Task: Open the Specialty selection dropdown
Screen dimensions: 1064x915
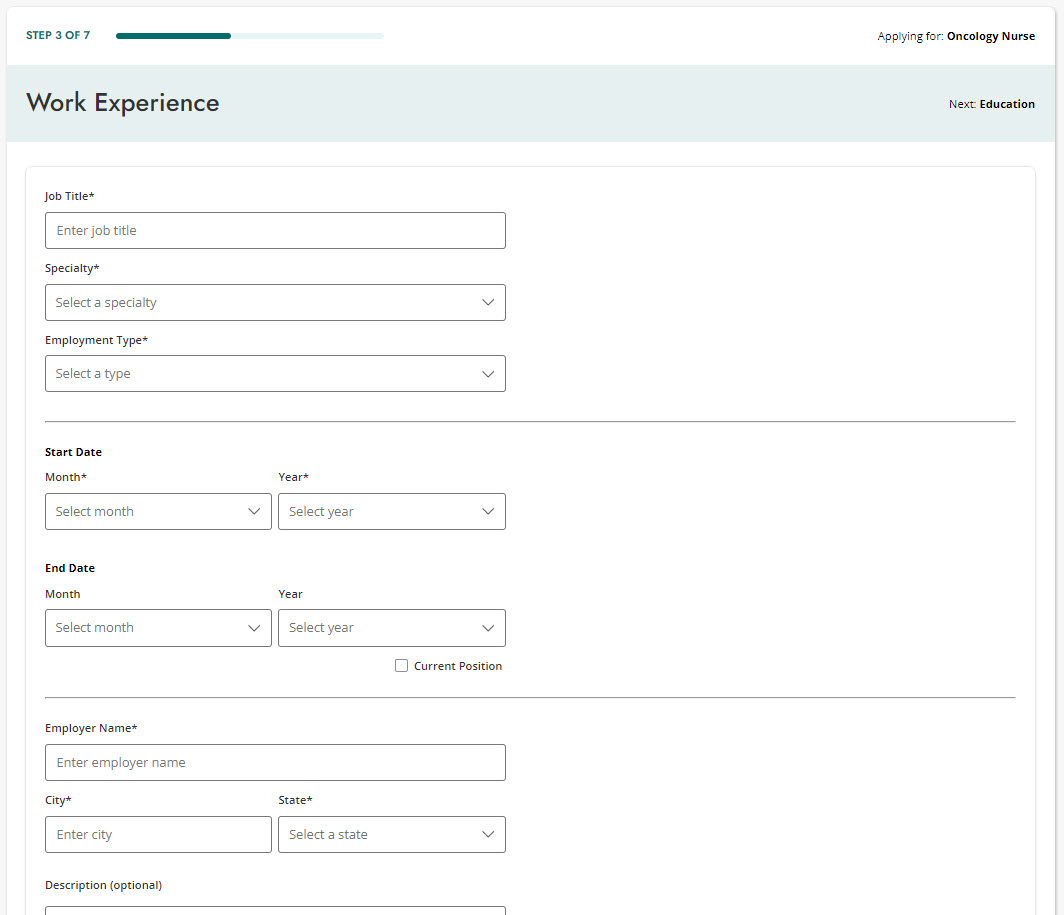Action: tap(275, 302)
